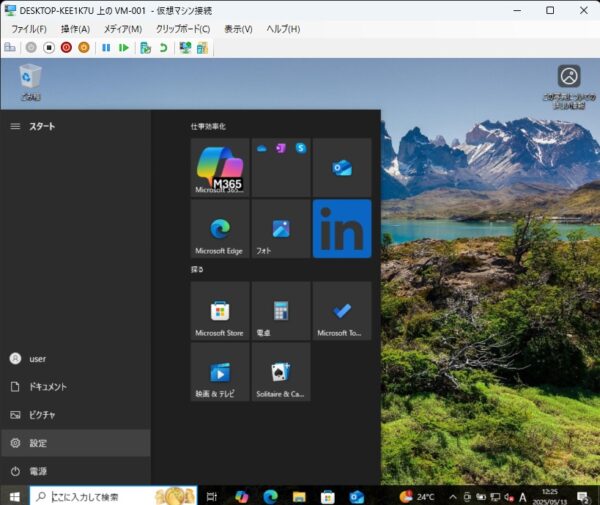Screen dimensions: 600x505
Task: Open the tile folder with OneDrive and Skype
Action: (281, 168)
